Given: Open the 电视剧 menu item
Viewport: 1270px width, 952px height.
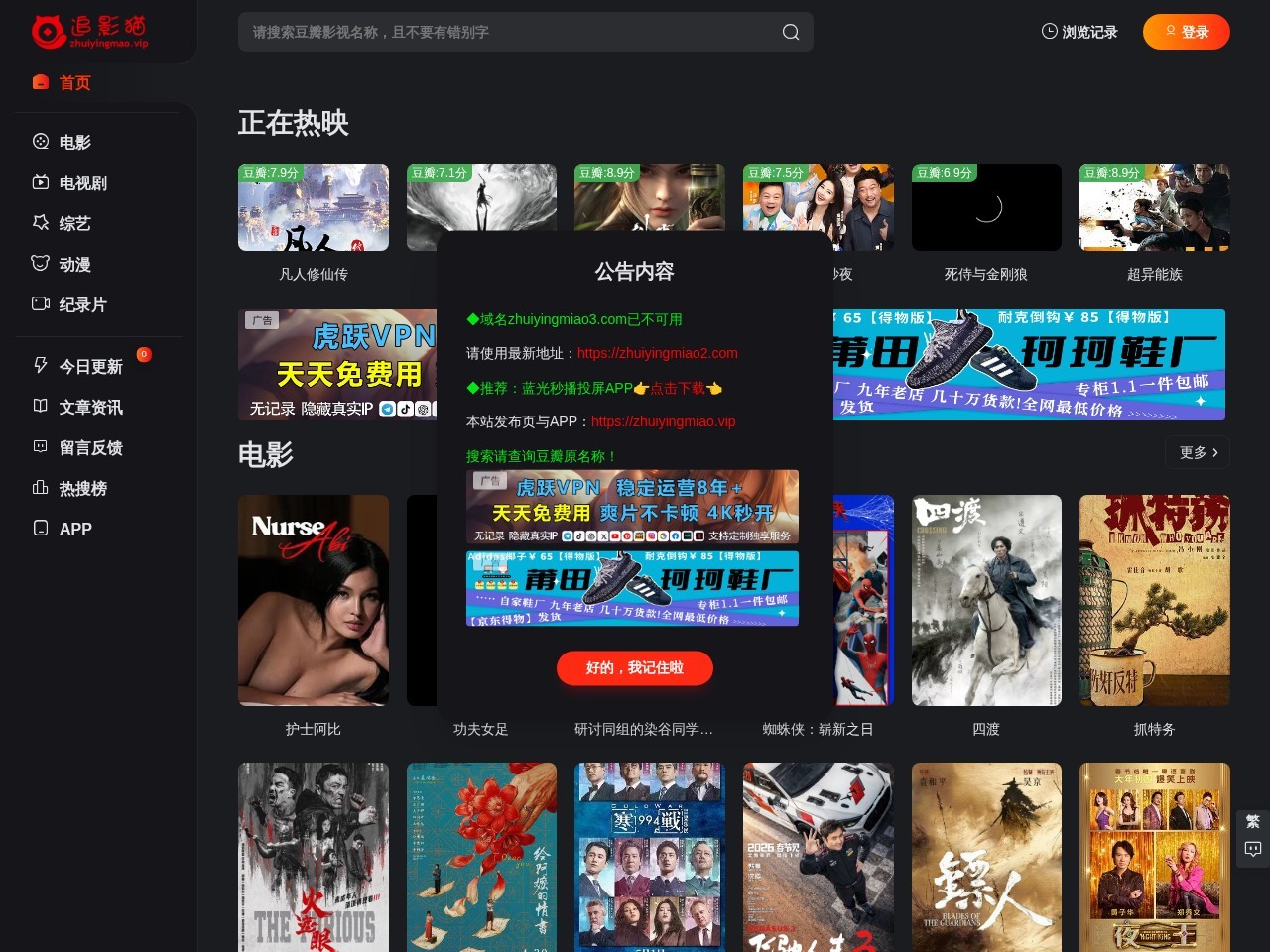Looking at the screenshot, I should click(83, 182).
